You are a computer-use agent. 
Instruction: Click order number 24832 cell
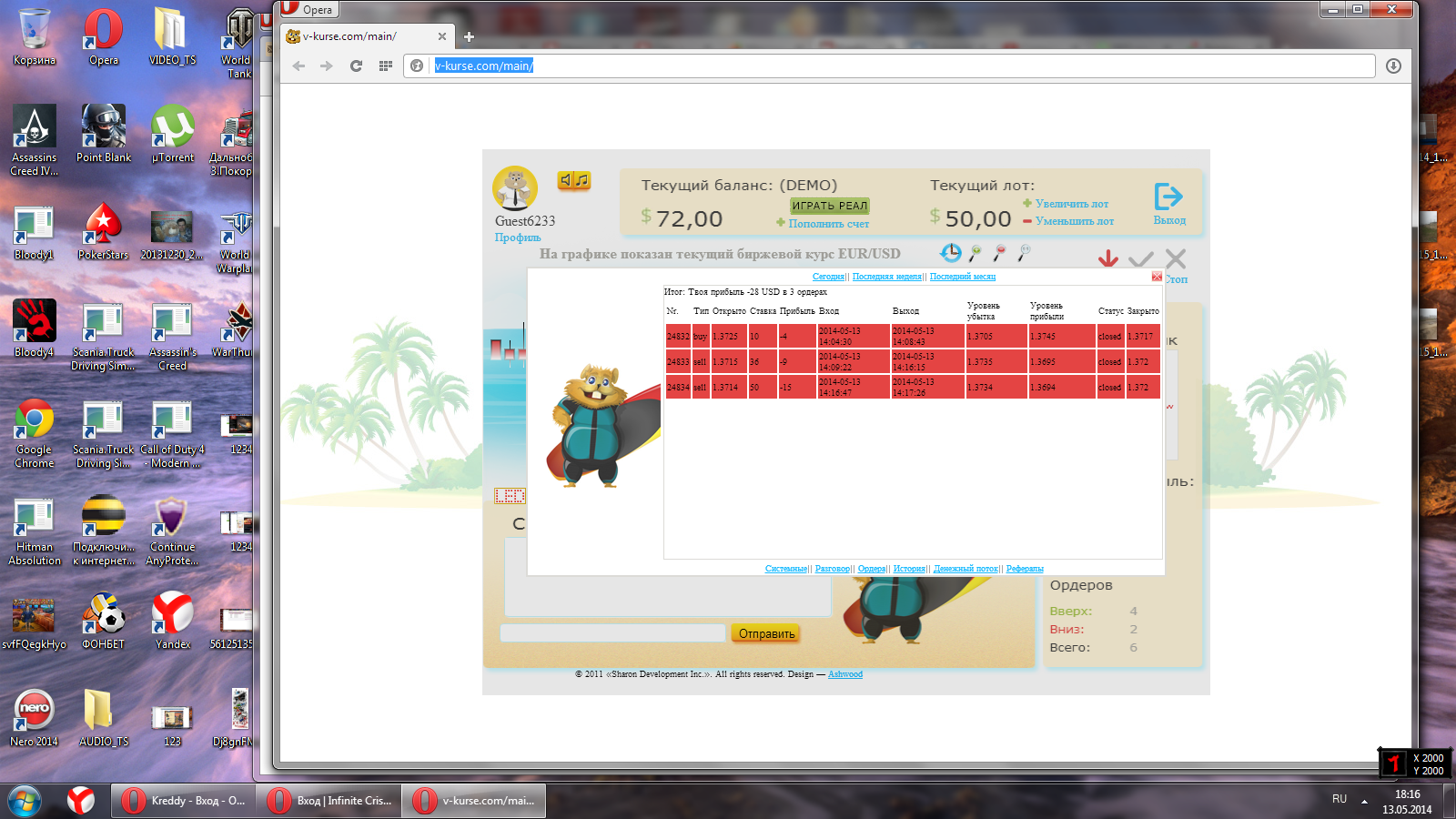(x=678, y=336)
